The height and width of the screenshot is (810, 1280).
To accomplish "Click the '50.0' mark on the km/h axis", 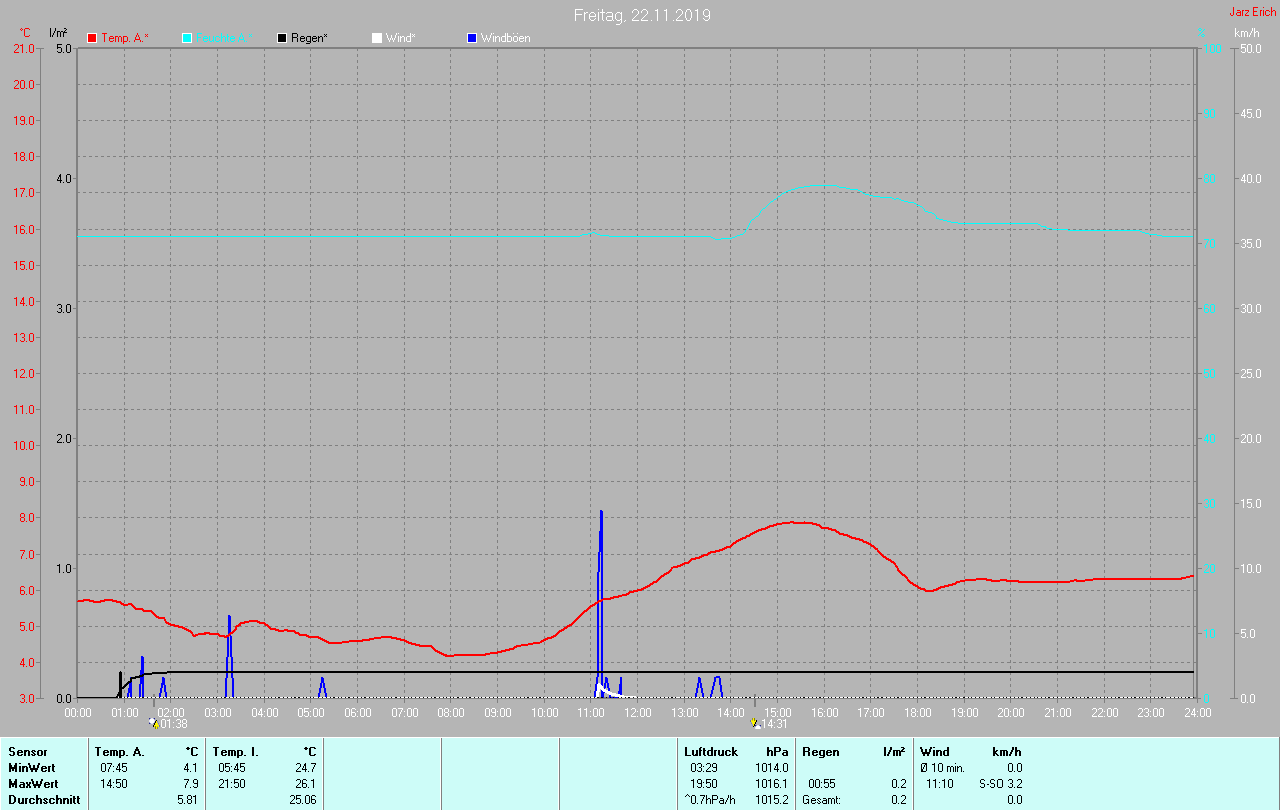I will (1251, 48).
